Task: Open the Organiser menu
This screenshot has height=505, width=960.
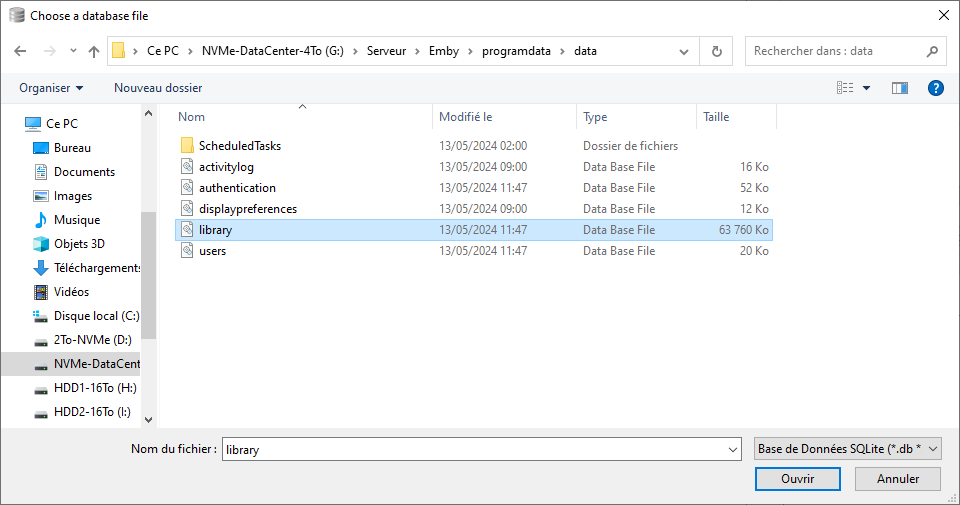Action: pyautogui.click(x=51, y=88)
